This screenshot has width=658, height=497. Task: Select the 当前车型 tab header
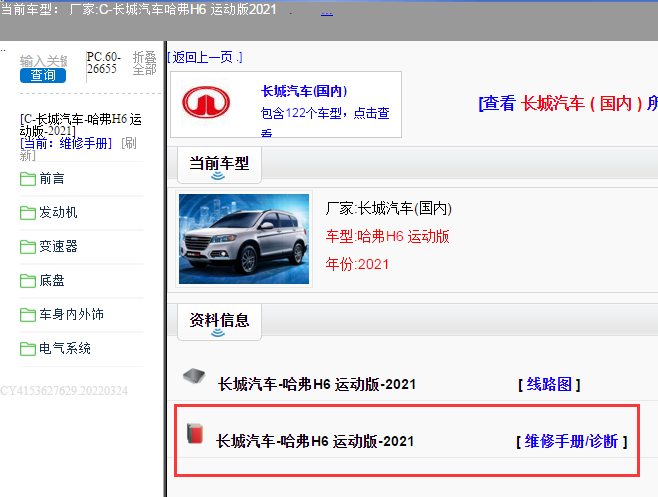[219, 163]
